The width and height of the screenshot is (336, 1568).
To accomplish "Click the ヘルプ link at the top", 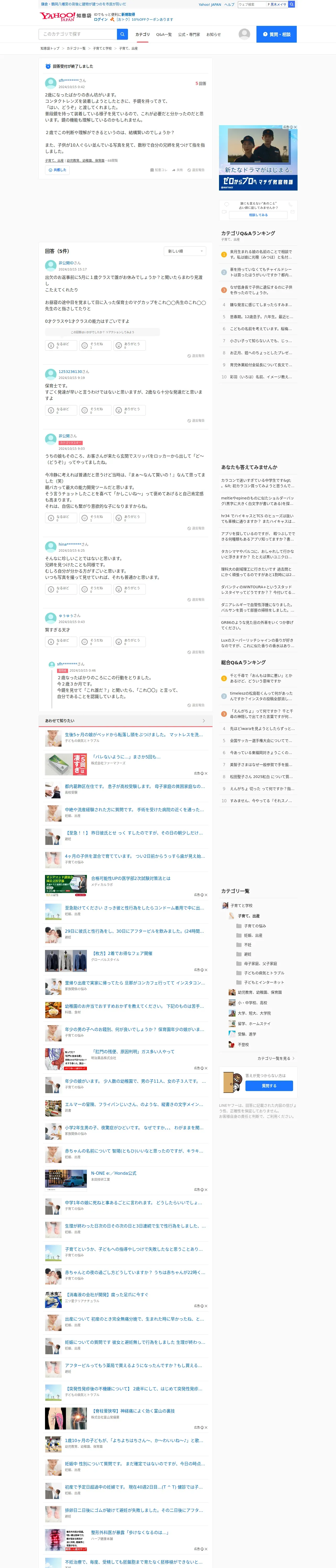I will (229, 4).
